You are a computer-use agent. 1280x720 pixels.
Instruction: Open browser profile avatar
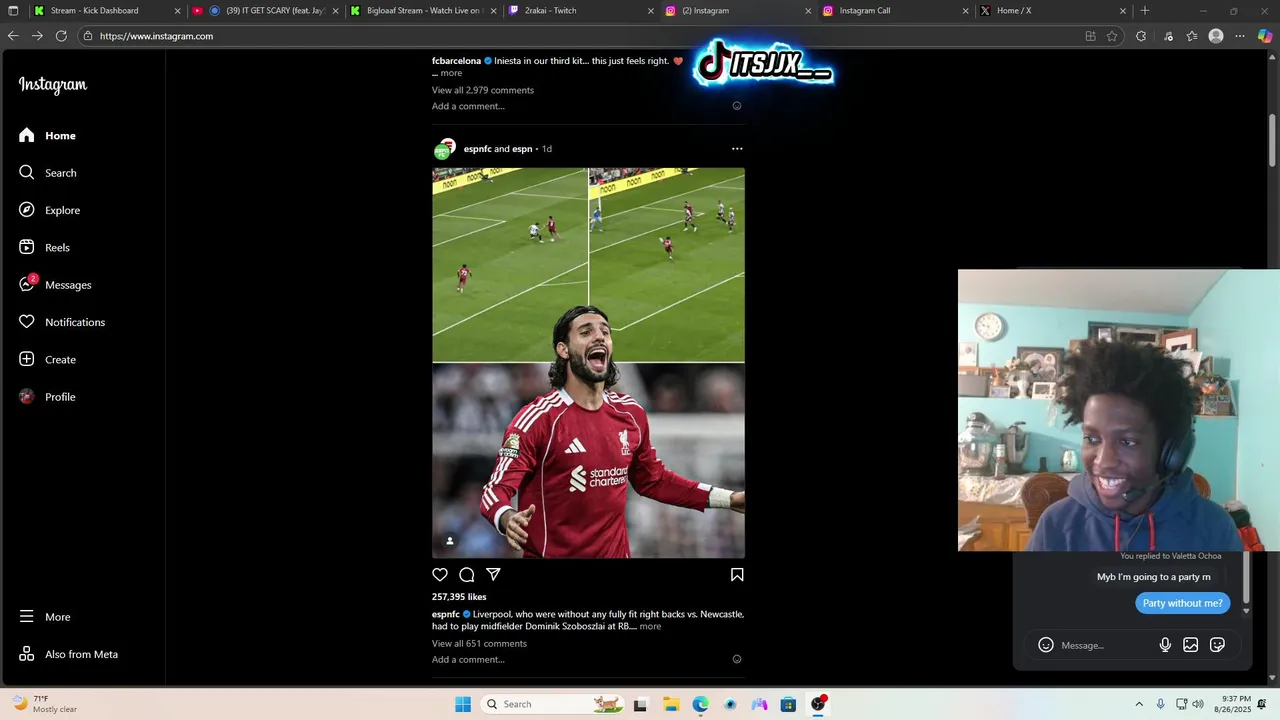[x=1216, y=36]
